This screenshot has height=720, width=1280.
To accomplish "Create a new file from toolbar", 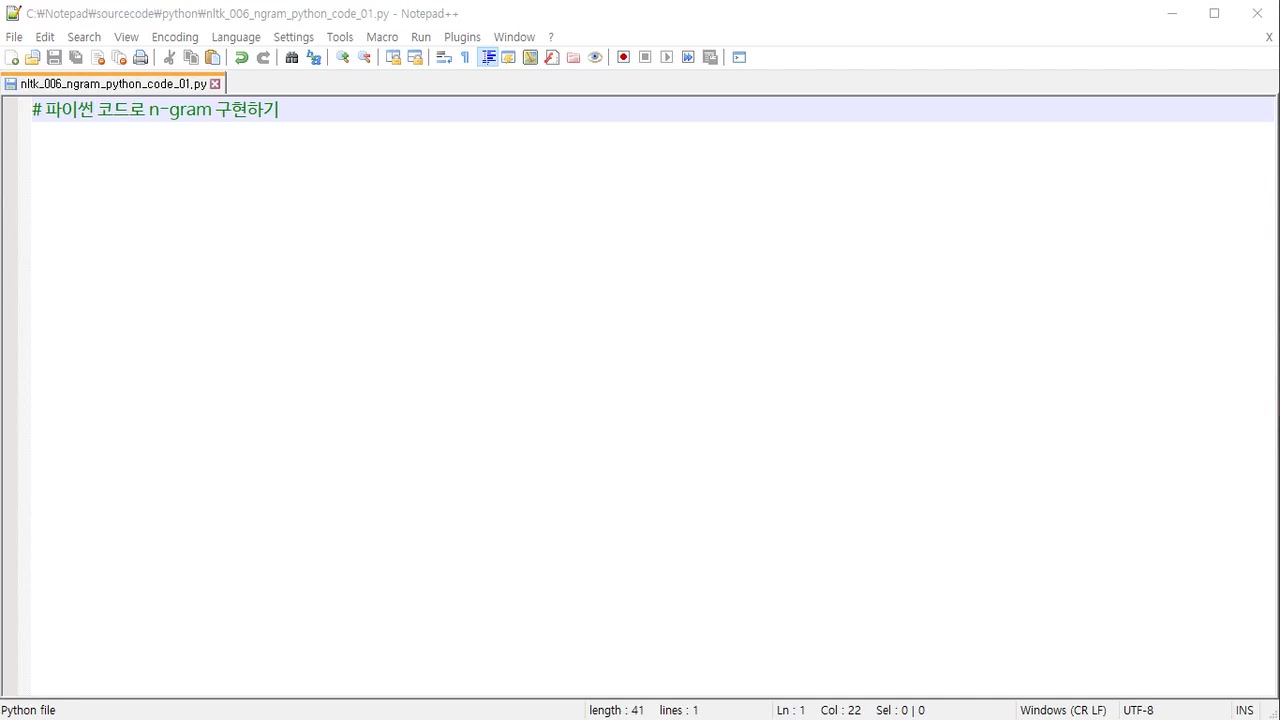I will 12,58.
